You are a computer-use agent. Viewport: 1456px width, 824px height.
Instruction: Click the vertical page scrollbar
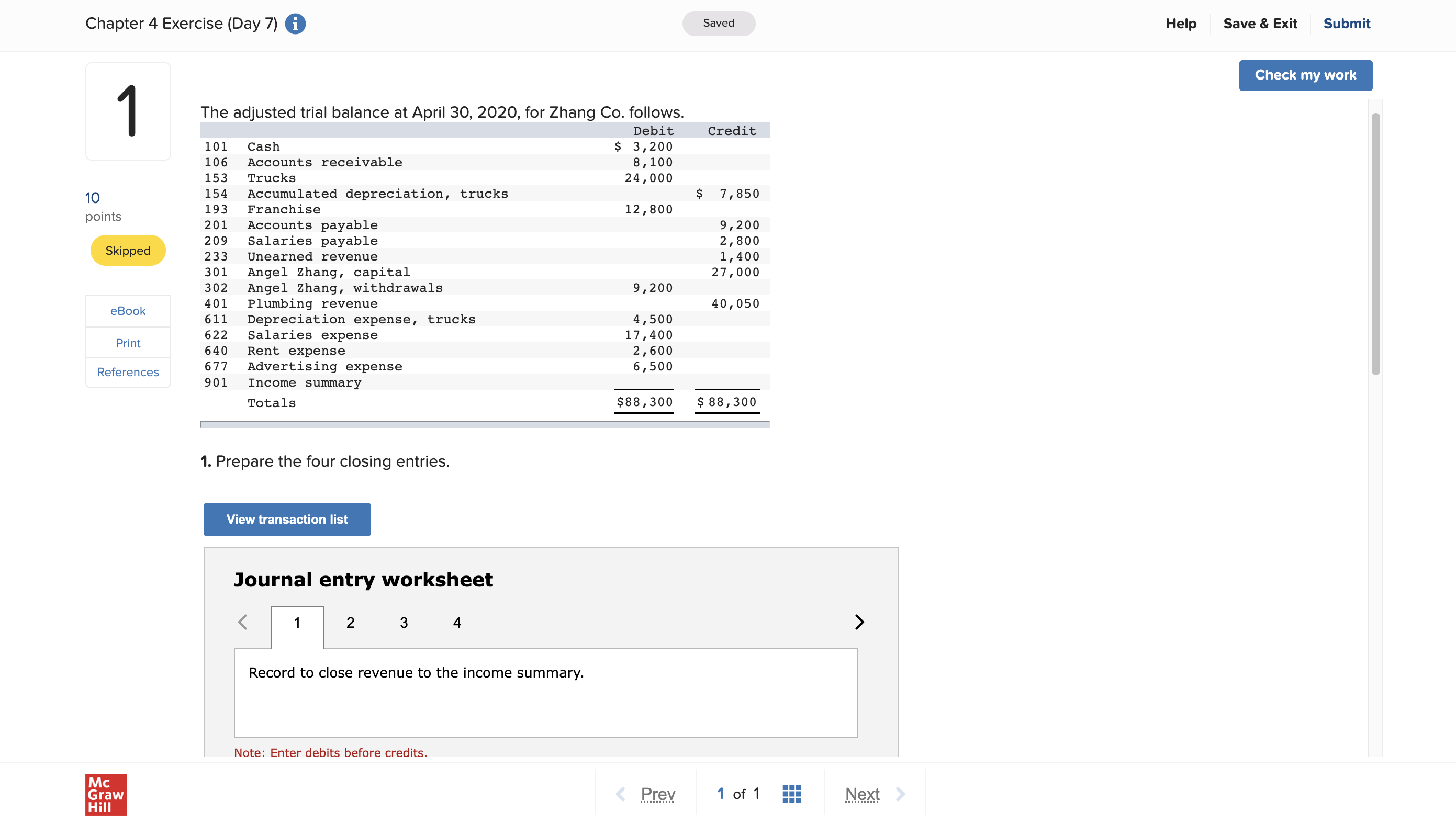[1375, 243]
